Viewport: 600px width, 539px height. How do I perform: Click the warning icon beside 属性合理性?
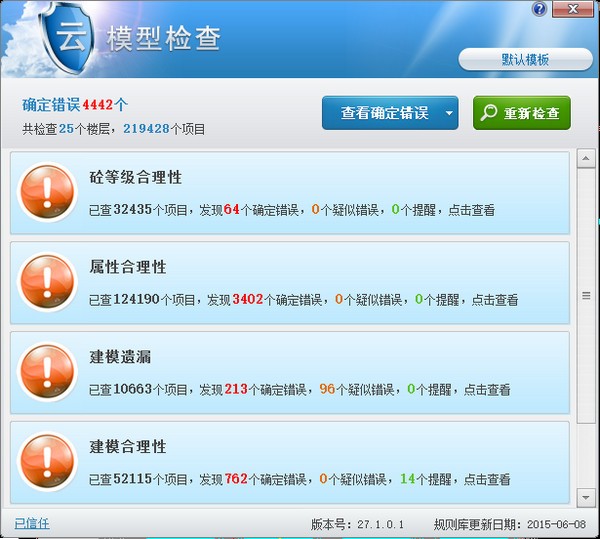point(46,282)
